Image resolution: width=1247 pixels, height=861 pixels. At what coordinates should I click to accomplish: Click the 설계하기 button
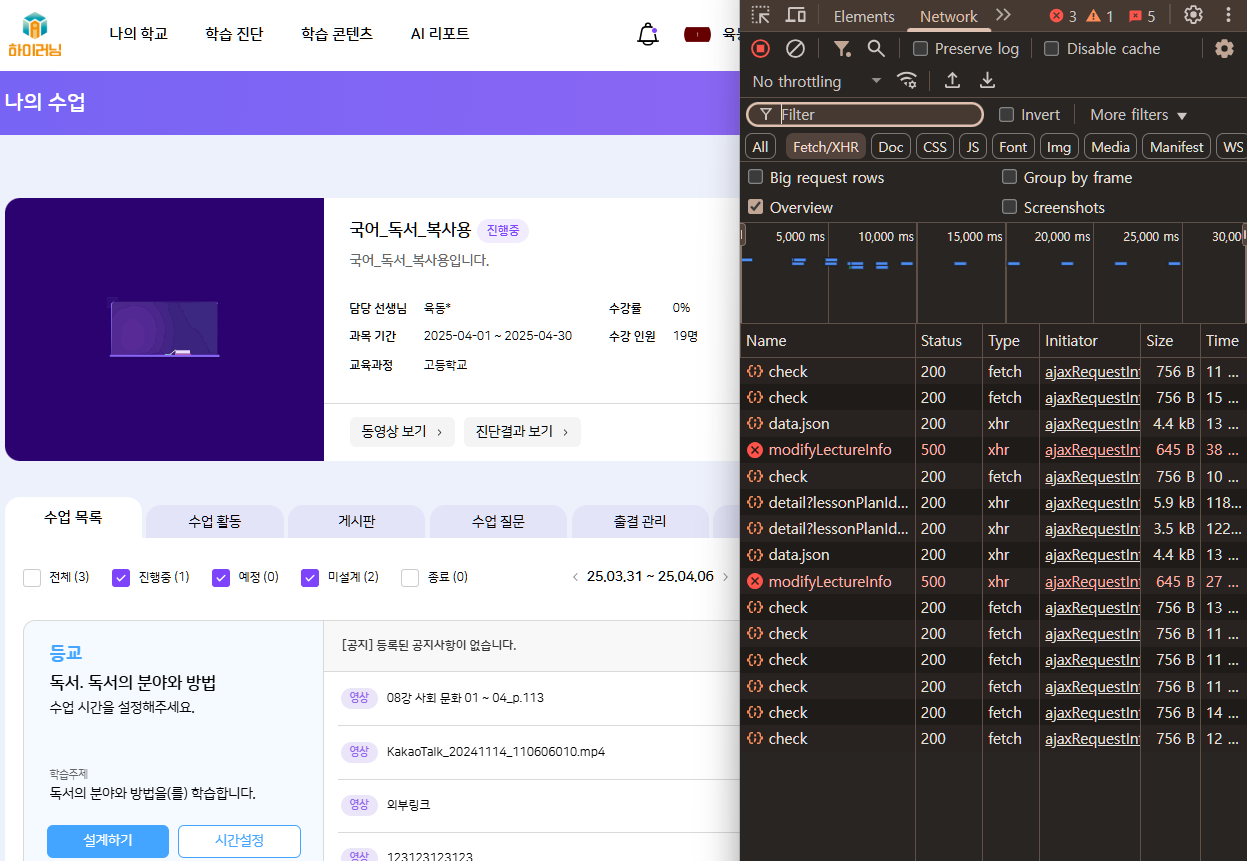point(108,840)
